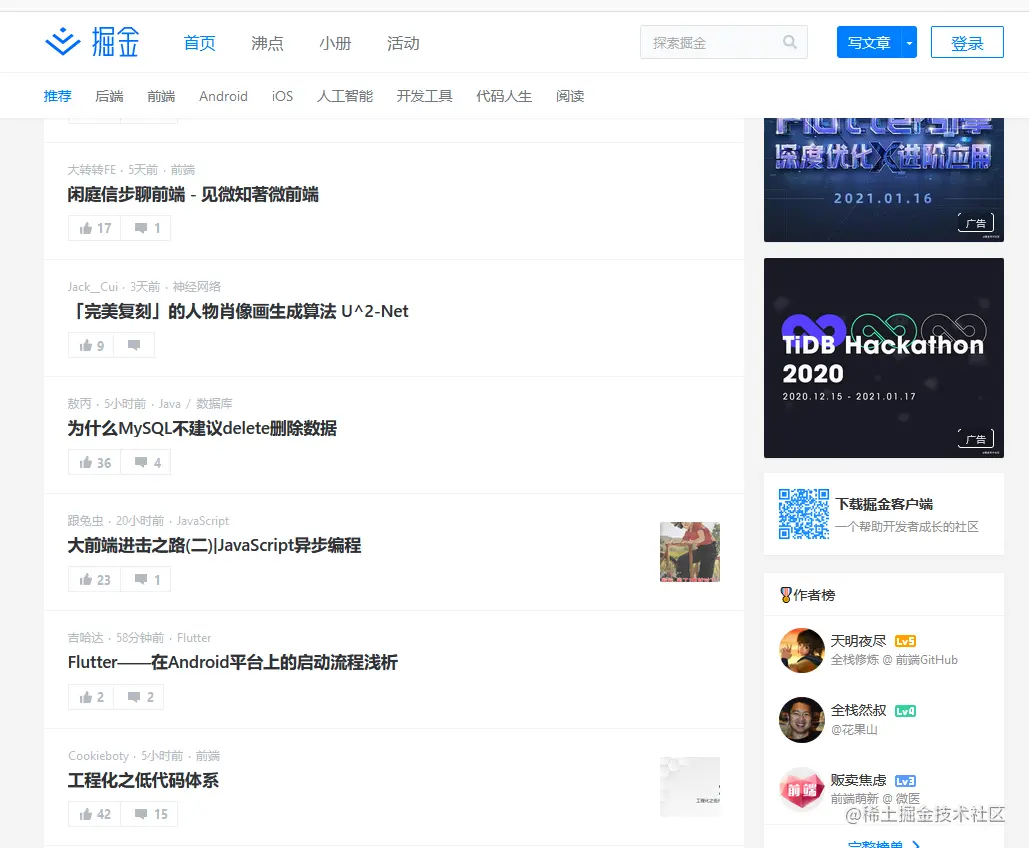
Task: Click author name 吉哈达
Action: click(85, 638)
